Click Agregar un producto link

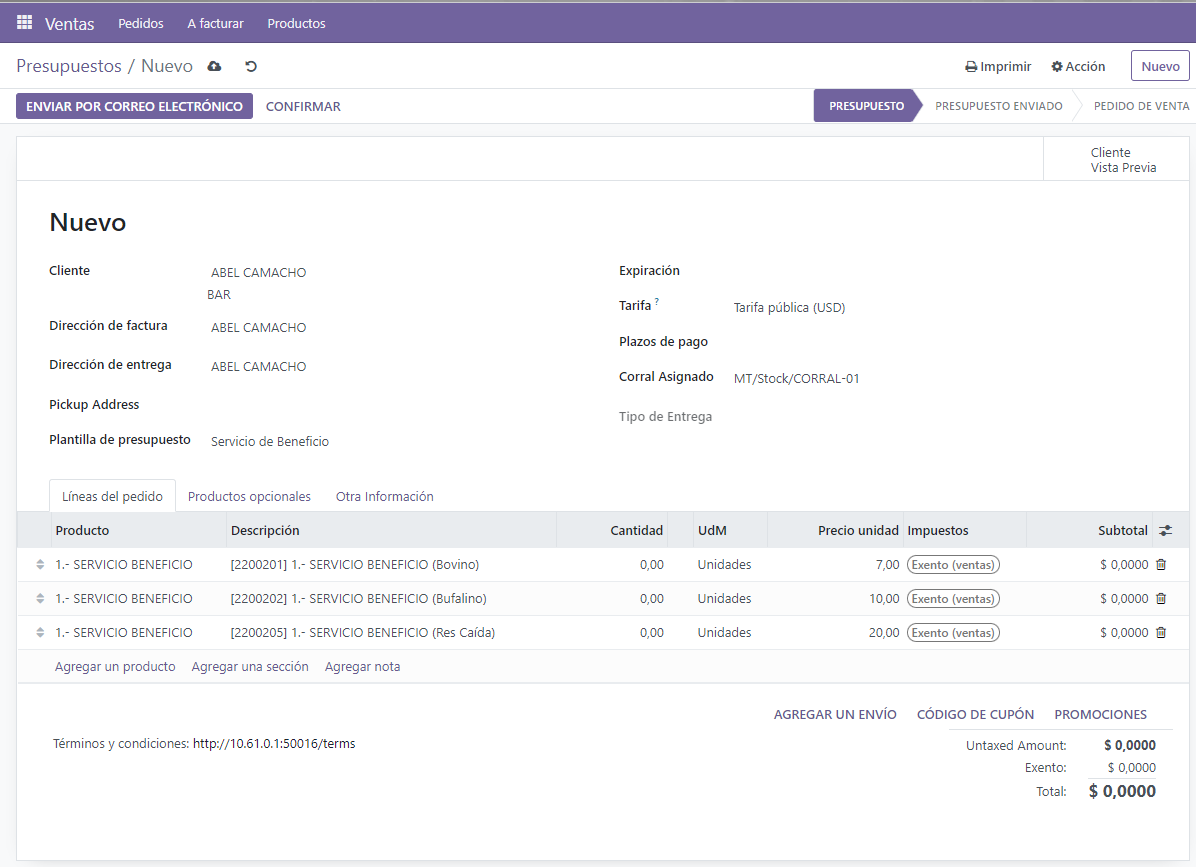tap(115, 666)
